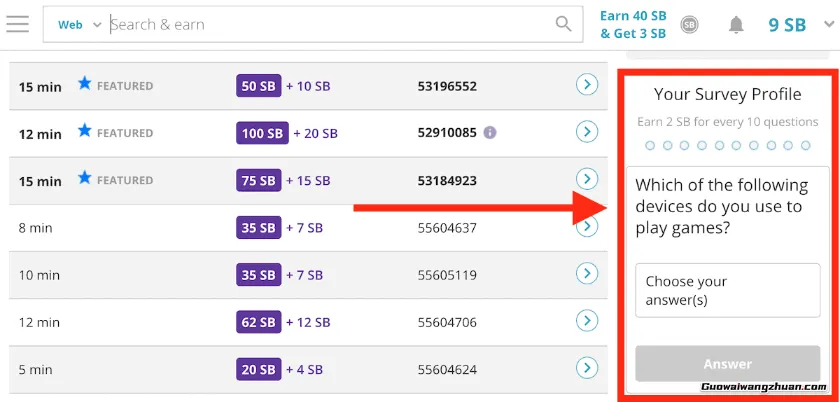Click info icon beside survey 52910085
840x402 pixels.
pyautogui.click(x=489, y=132)
